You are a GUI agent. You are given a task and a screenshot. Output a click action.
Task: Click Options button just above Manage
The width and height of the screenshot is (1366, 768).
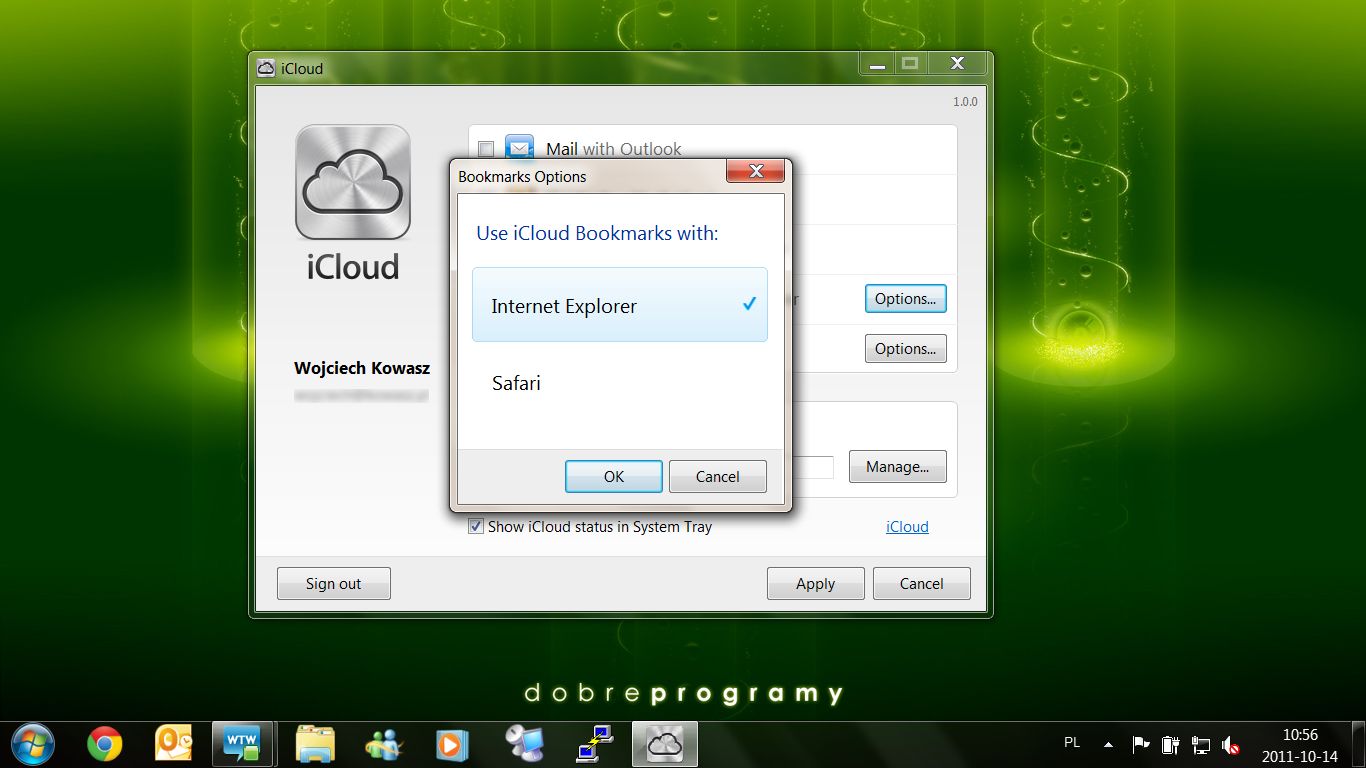pyautogui.click(x=905, y=348)
